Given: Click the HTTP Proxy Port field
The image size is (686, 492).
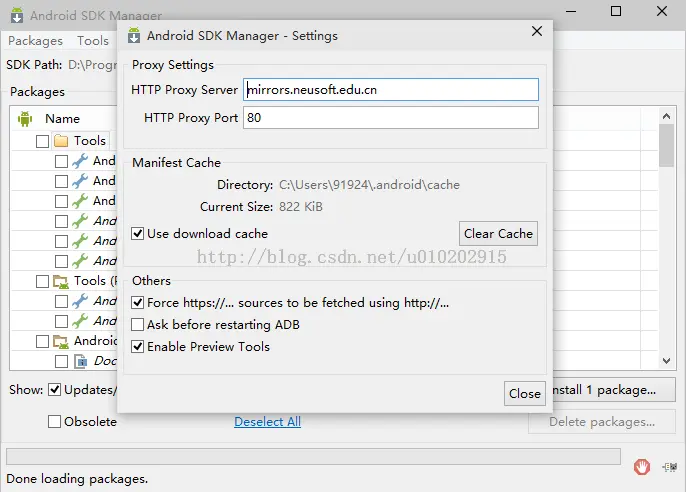Looking at the screenshot, I should pyautogui.click(x=391, y=118).
